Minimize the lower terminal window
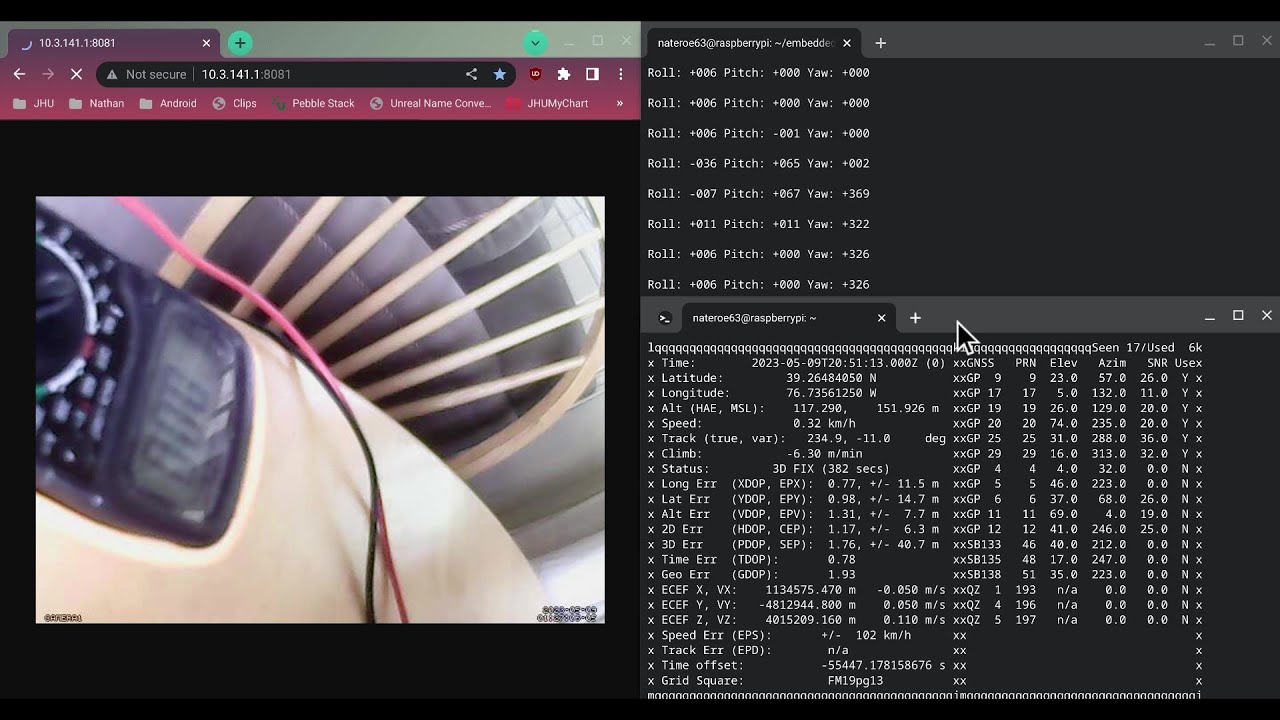Image resolution: width=1280 pixels, height=720 pixels. click(x=1209, y=316)
